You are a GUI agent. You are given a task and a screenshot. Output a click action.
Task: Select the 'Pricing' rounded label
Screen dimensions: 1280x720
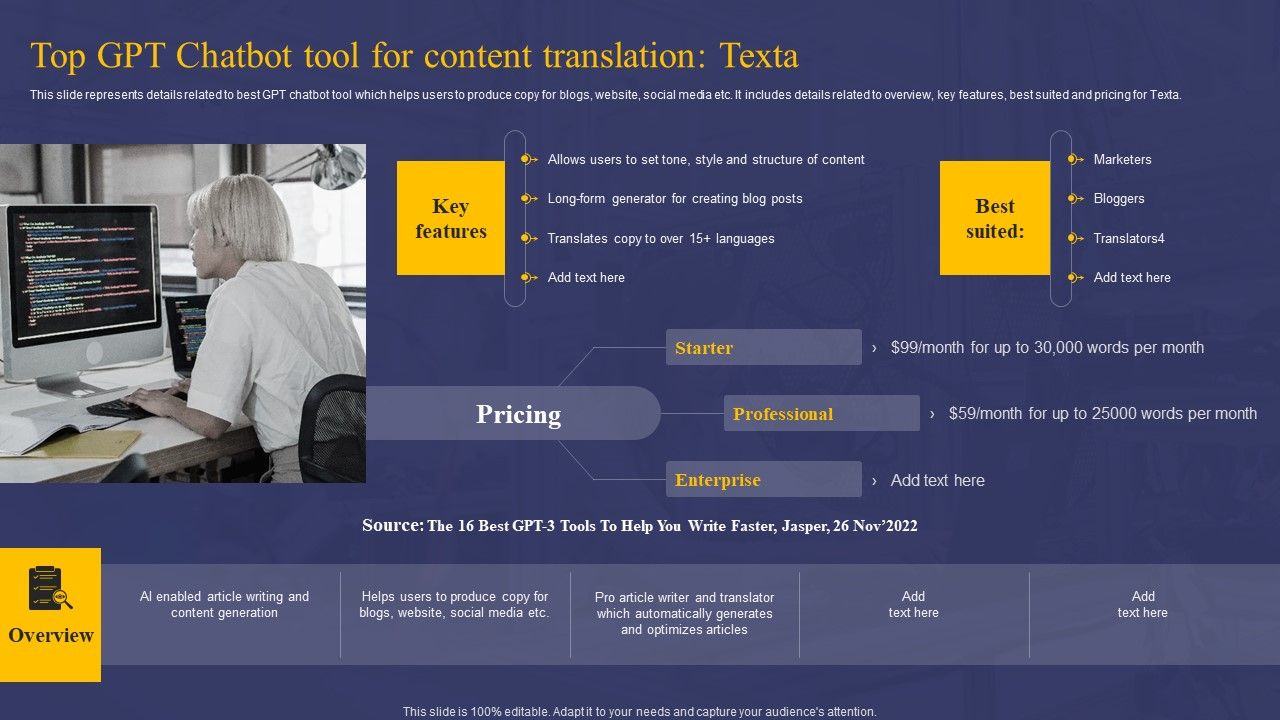[514, 413]
